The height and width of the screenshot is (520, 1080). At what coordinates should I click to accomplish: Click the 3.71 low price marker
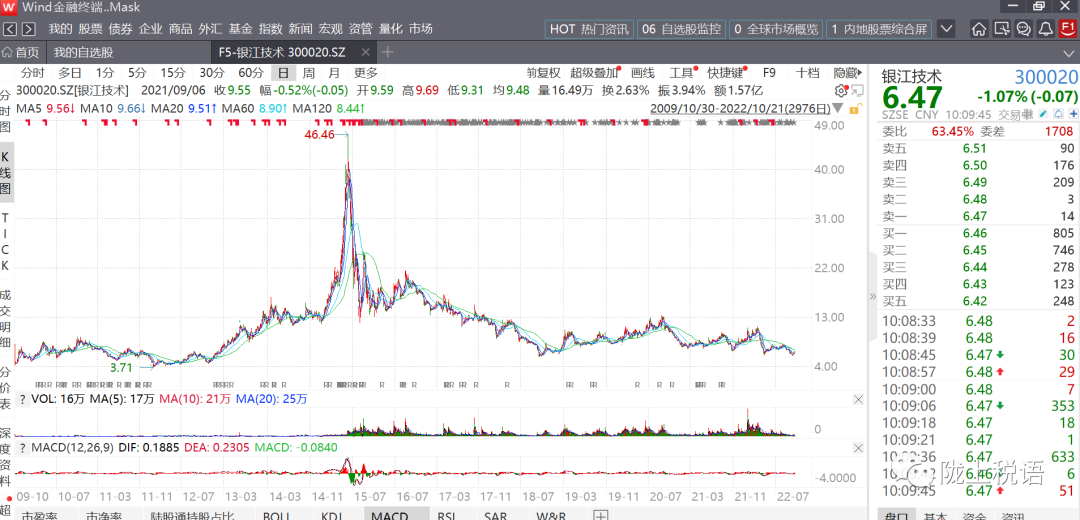[x=121, y=368]
